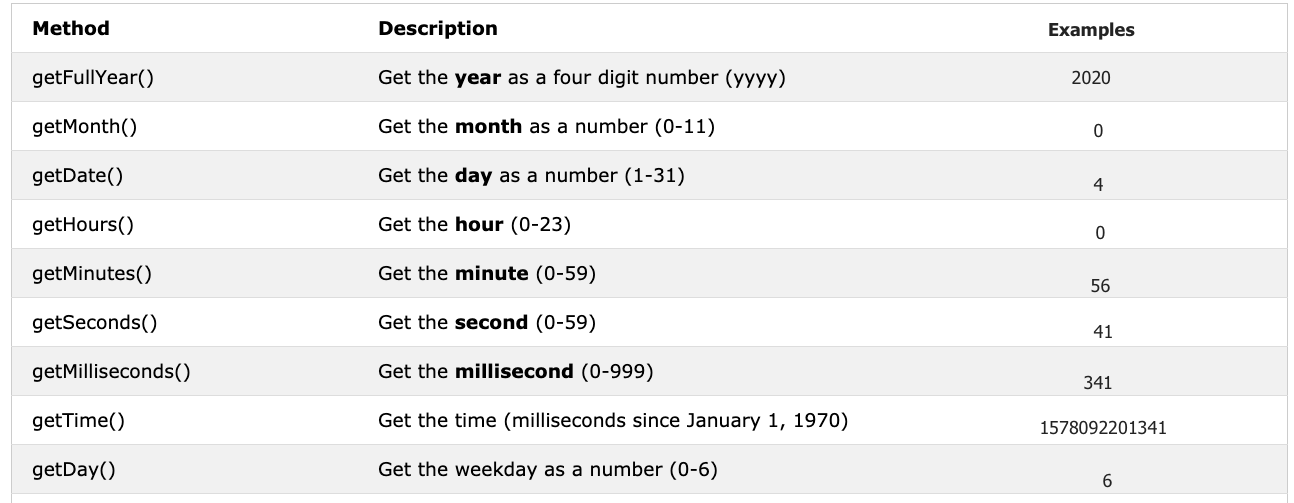Click the getSeconds() method name
This screenshot has height=503, width=1294.
click(93, 323)
